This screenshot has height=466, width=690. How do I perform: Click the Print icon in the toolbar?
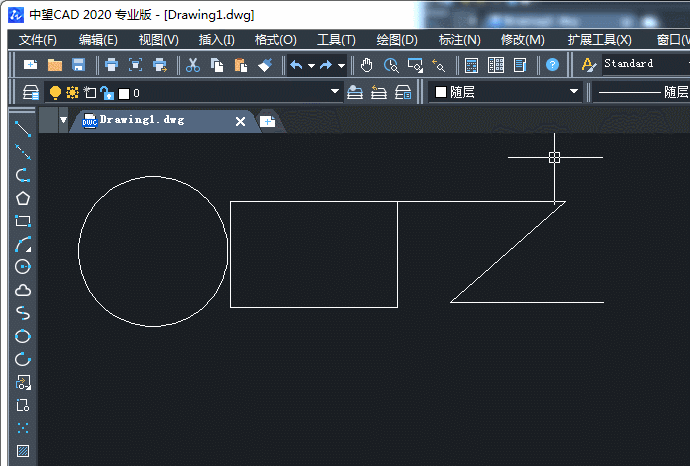coord(111,65)
